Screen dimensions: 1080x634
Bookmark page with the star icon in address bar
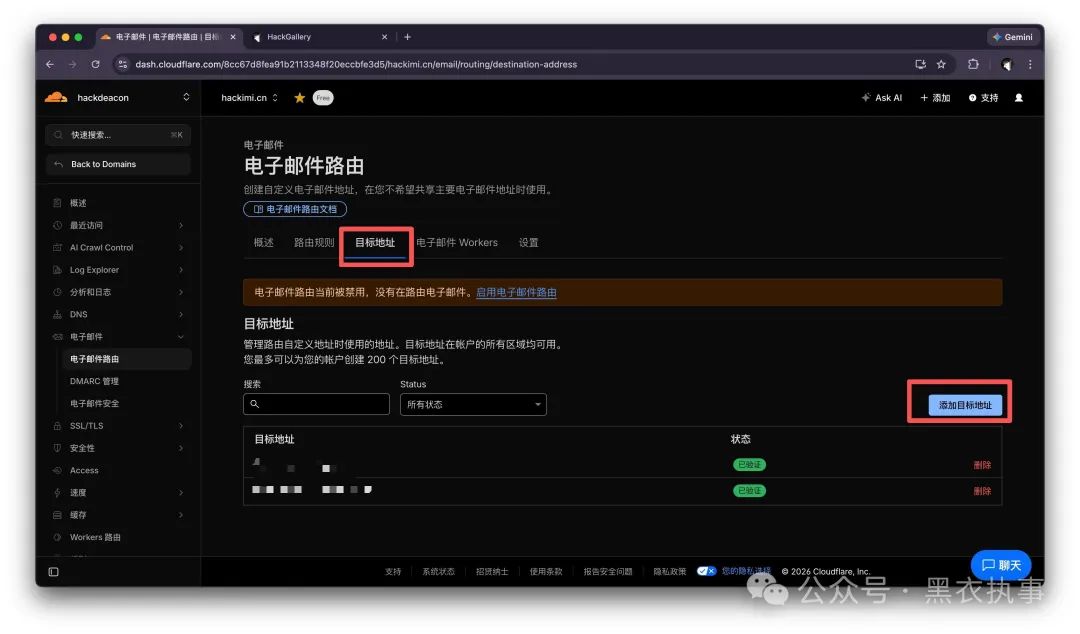tap(941, 64)
